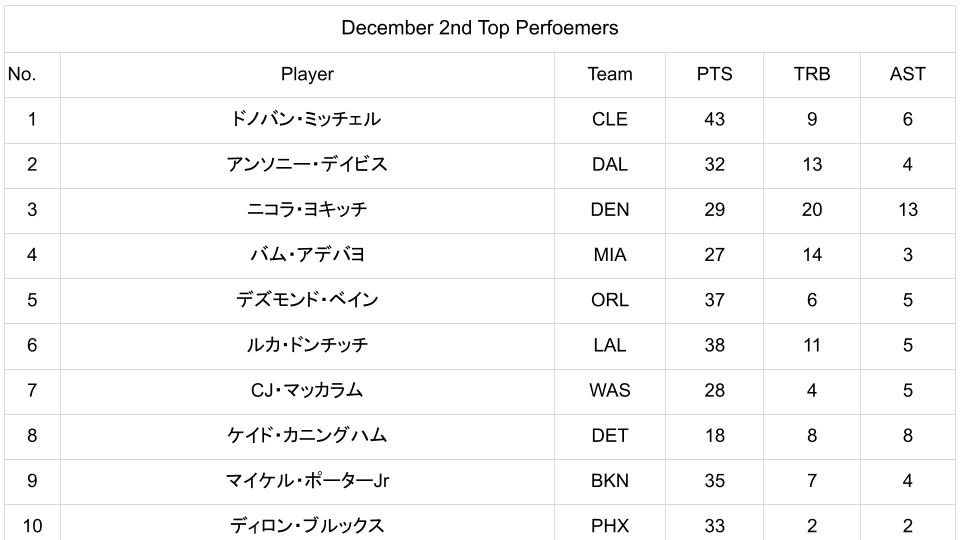Click the TRB column header

pos(811,74)
